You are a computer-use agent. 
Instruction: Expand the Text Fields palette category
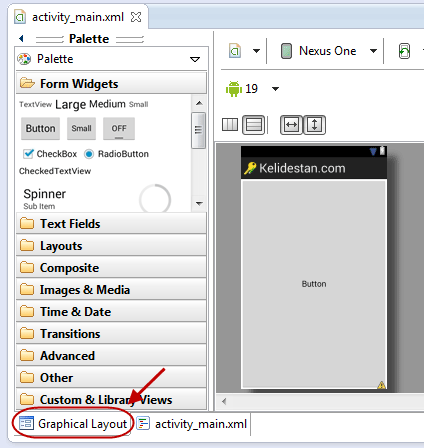111,224
